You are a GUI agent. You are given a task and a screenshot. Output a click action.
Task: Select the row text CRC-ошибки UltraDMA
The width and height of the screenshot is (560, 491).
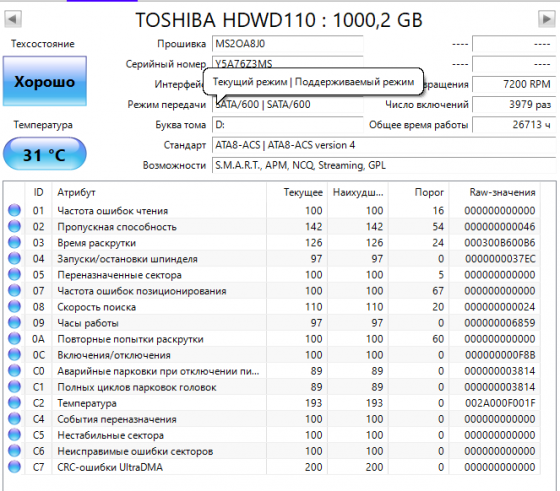[110, 467]
